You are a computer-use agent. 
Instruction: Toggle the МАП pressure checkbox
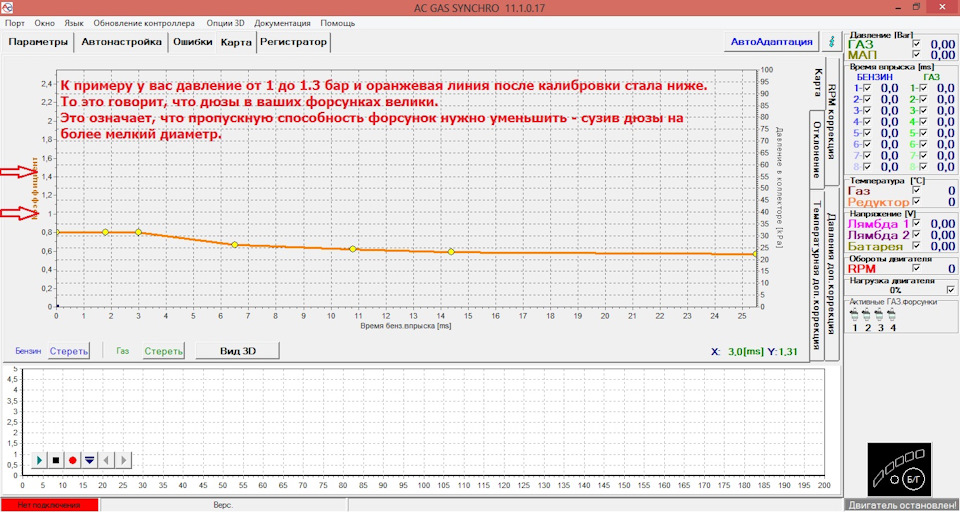pyautogui.click(x=917, y=55)
